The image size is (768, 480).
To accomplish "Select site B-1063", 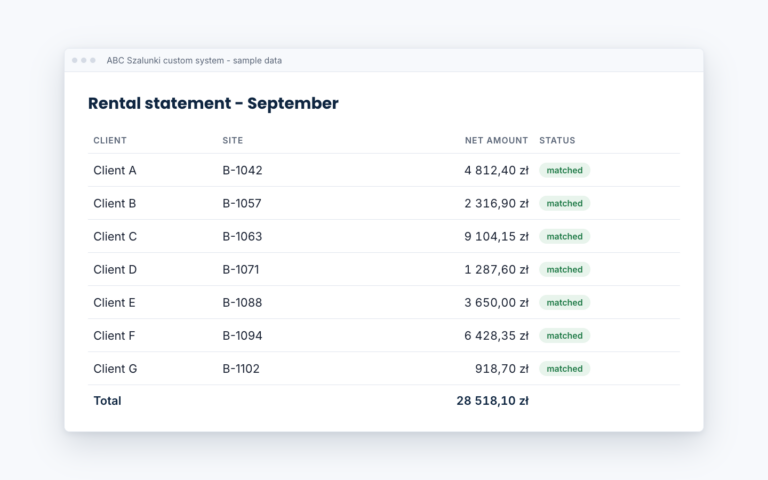I will (242, 237).
